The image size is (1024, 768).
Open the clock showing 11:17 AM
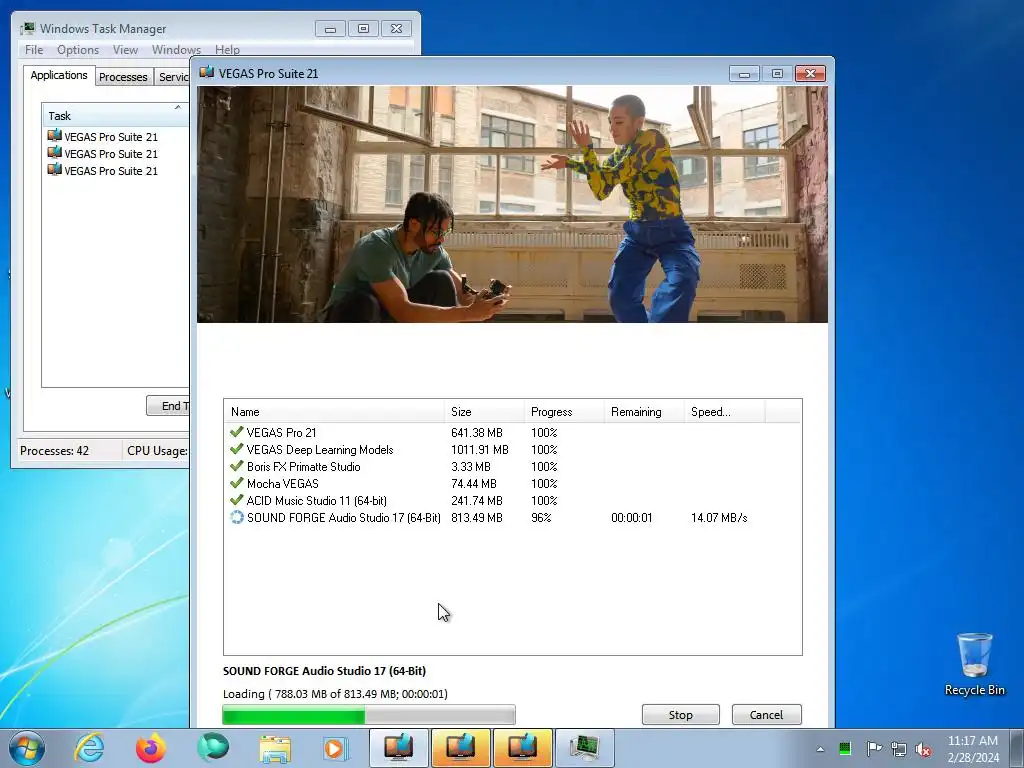click(x=973, y=748)
